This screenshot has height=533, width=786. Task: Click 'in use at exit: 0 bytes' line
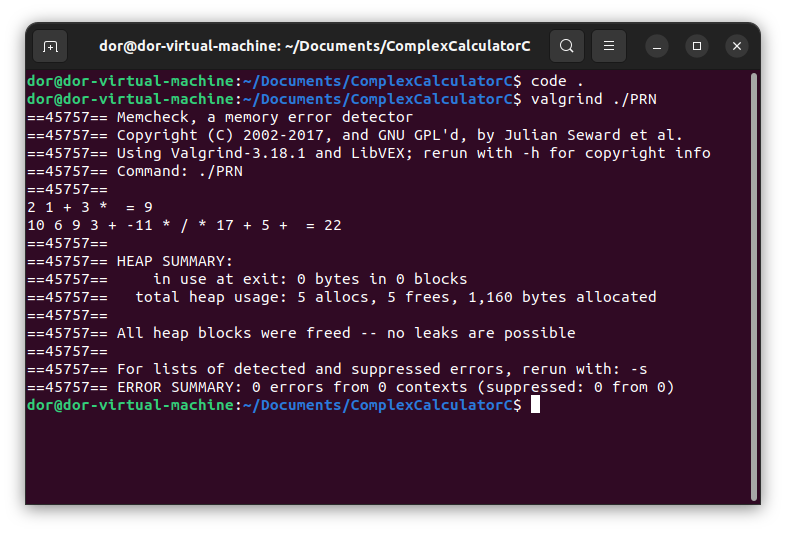[247, 279]
